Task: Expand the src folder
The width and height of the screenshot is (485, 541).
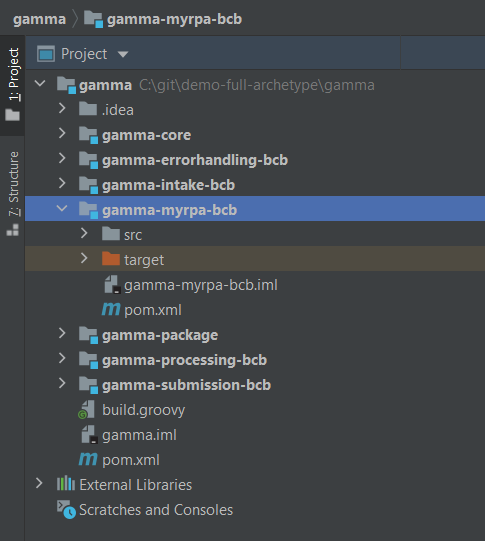Action: click(x=84, y=234)
